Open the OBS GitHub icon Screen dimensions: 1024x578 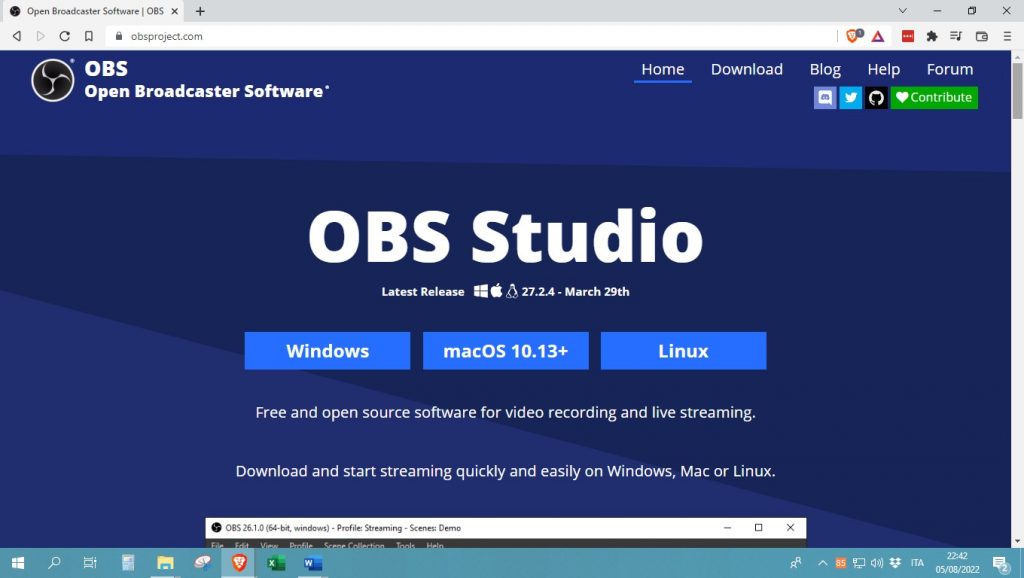(876, 97)
